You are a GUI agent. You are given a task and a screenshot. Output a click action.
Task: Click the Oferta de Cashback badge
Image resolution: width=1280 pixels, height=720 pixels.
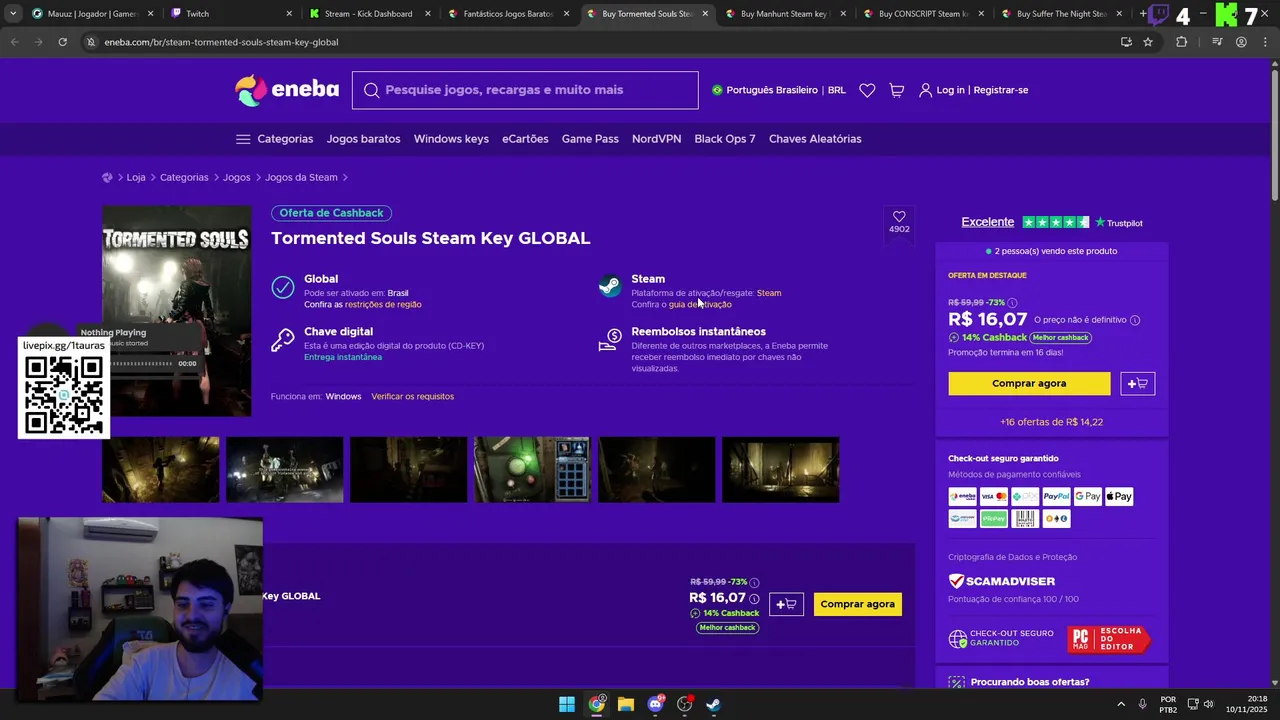click(x=331, y=213)
